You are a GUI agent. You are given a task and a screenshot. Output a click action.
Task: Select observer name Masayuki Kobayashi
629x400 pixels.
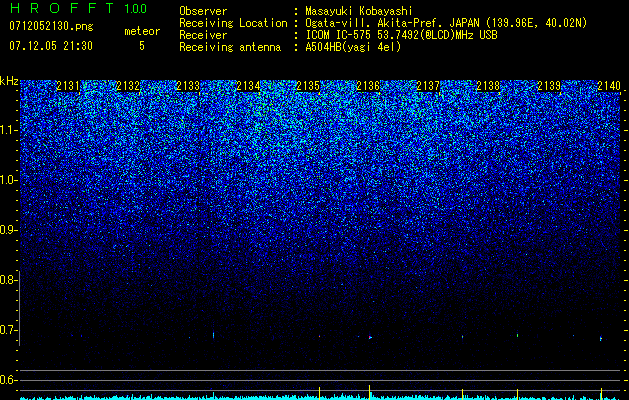(359, 11)
